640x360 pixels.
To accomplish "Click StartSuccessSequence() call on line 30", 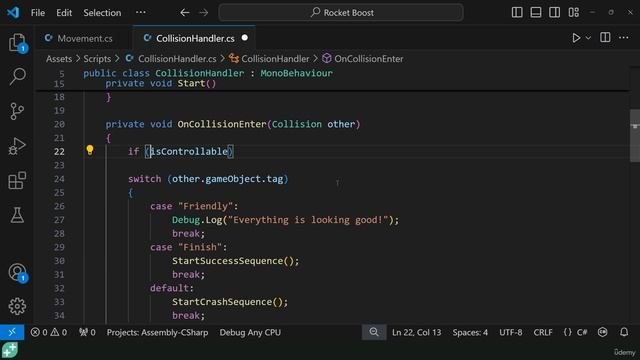I will (x=236, y=261).
